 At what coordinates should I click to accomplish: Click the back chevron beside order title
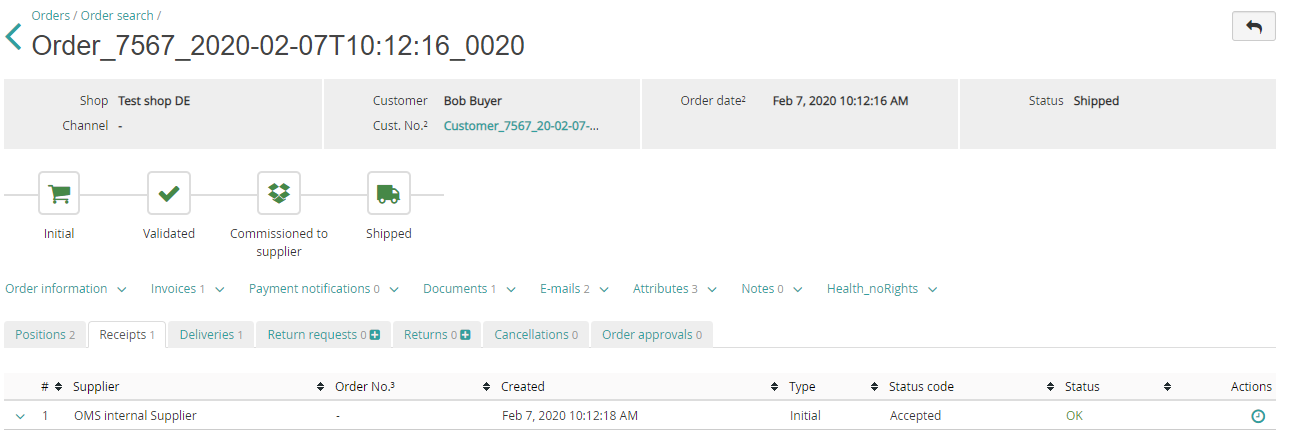13,38
